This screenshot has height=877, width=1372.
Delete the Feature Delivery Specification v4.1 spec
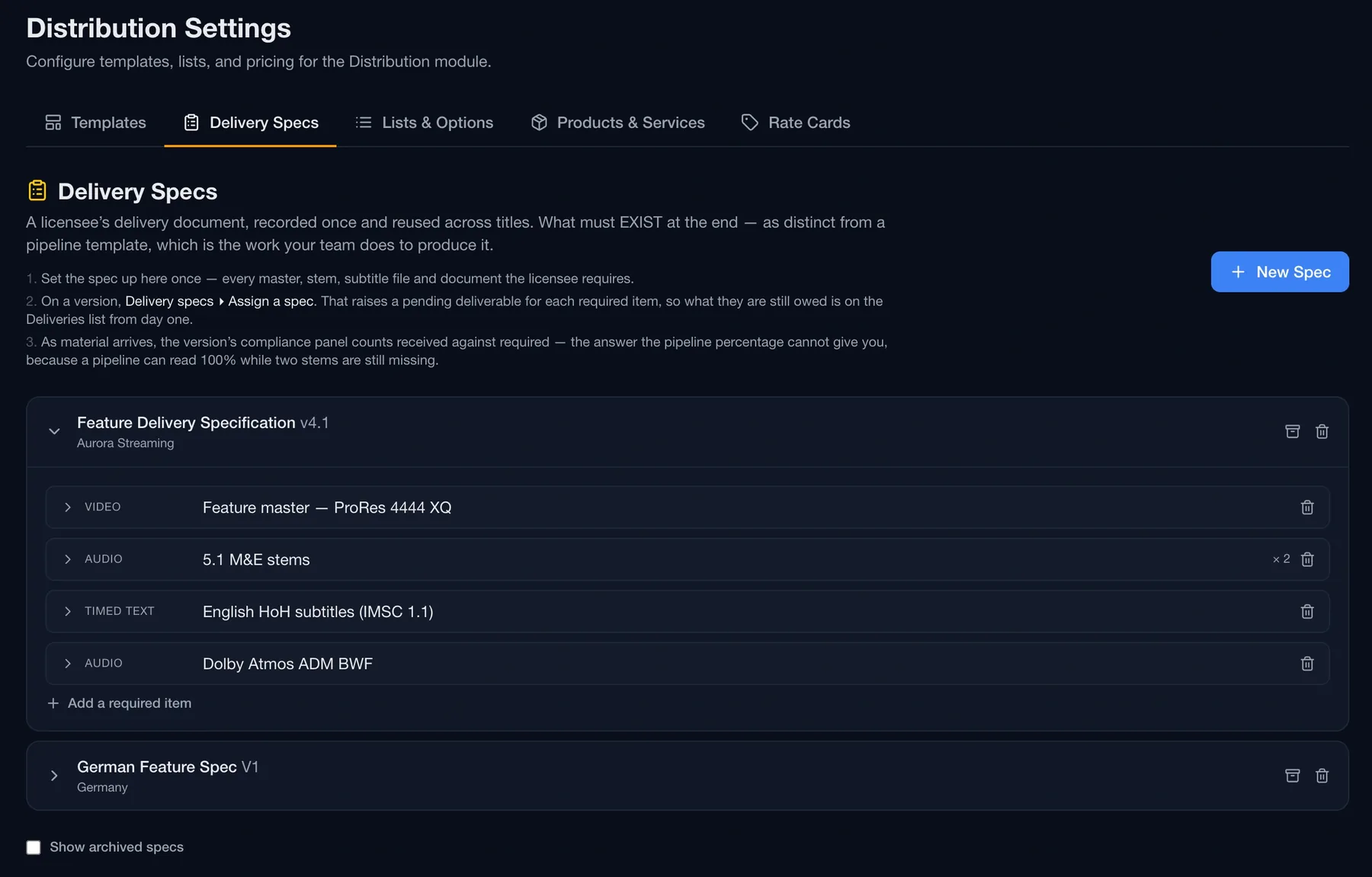coord(1322,431)
